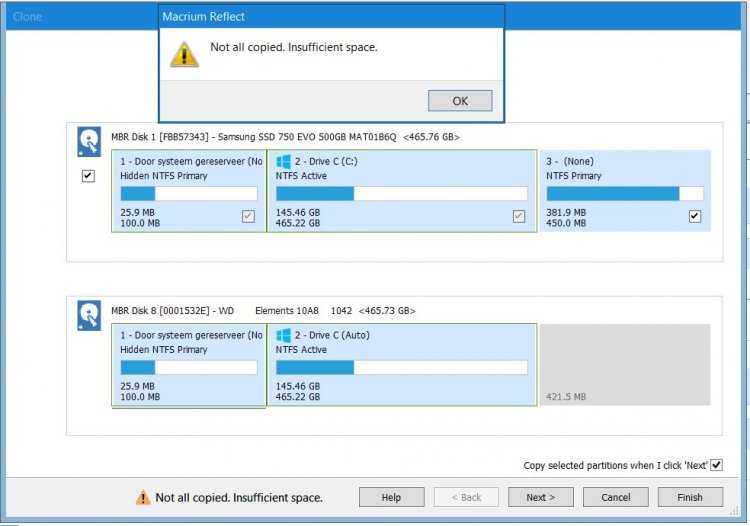The image size is (750, 526).
Task: Toggle checkbox on source partition 1 system reserved
Action: click(x=249, y=216)
